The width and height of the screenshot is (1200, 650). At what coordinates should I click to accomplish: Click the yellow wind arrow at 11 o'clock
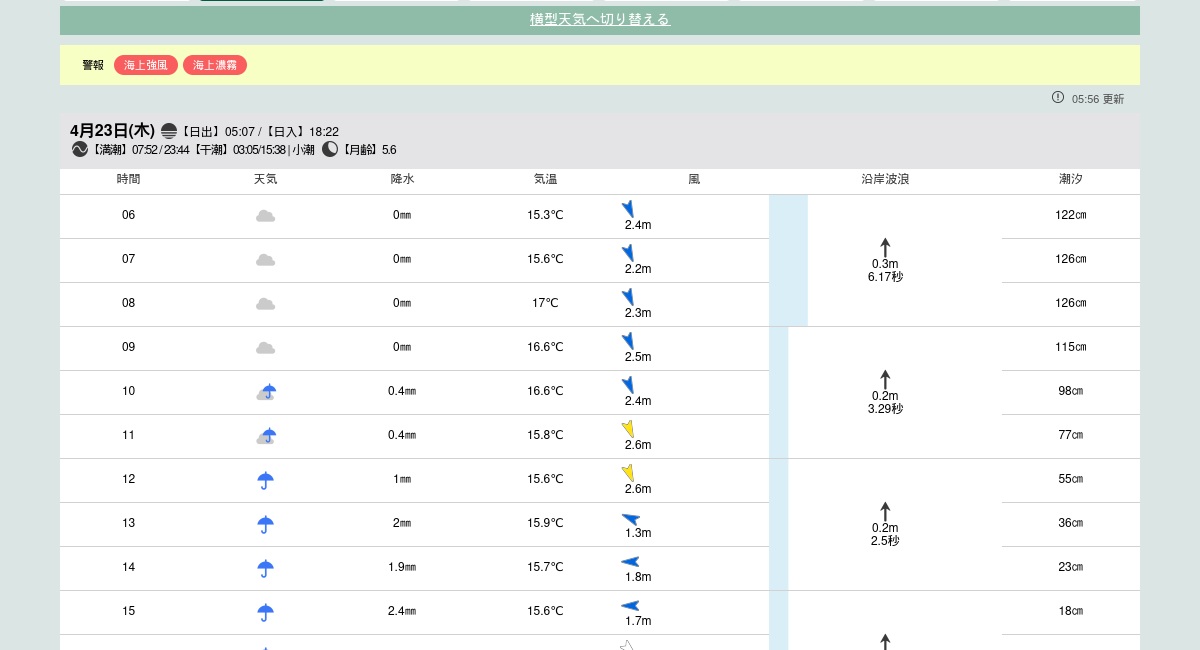pyautogui.click(x=628, y=429)
